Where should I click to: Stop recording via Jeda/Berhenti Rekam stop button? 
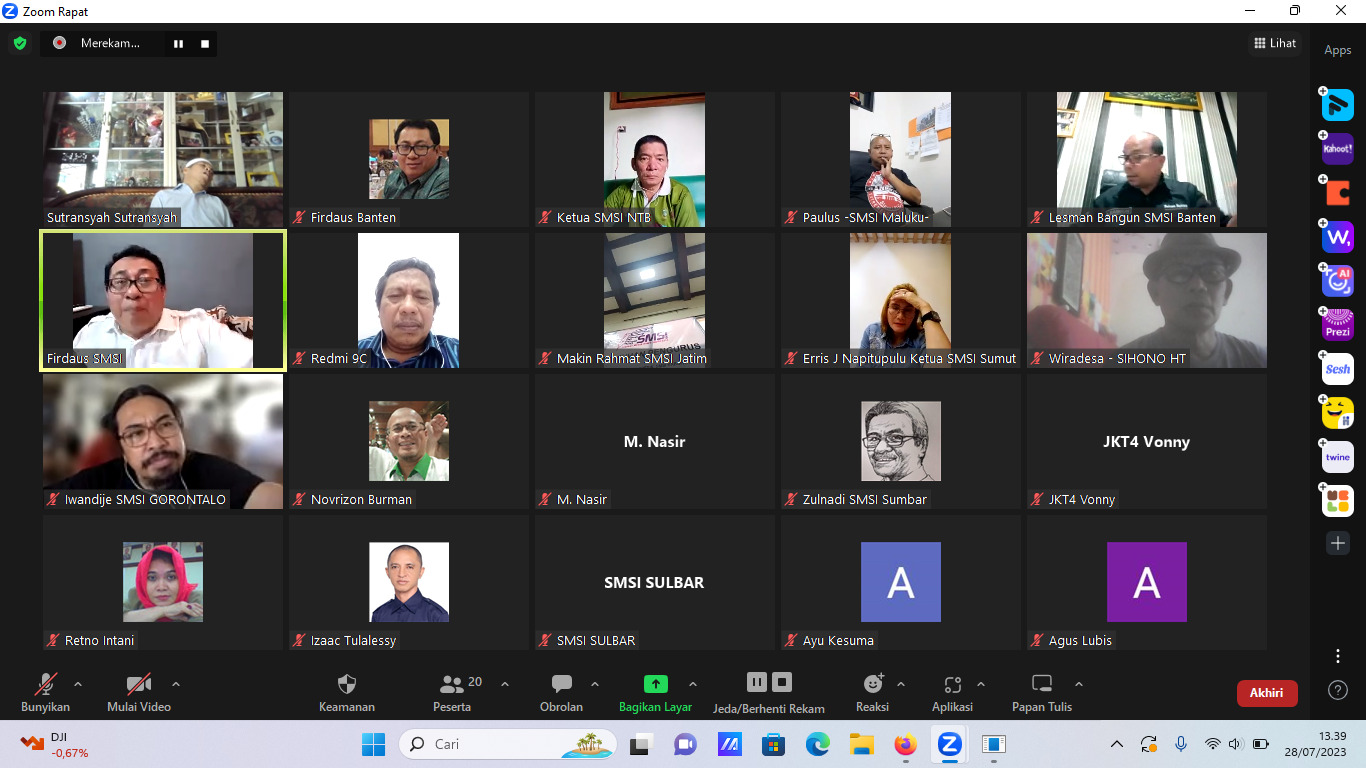[782, 682]
